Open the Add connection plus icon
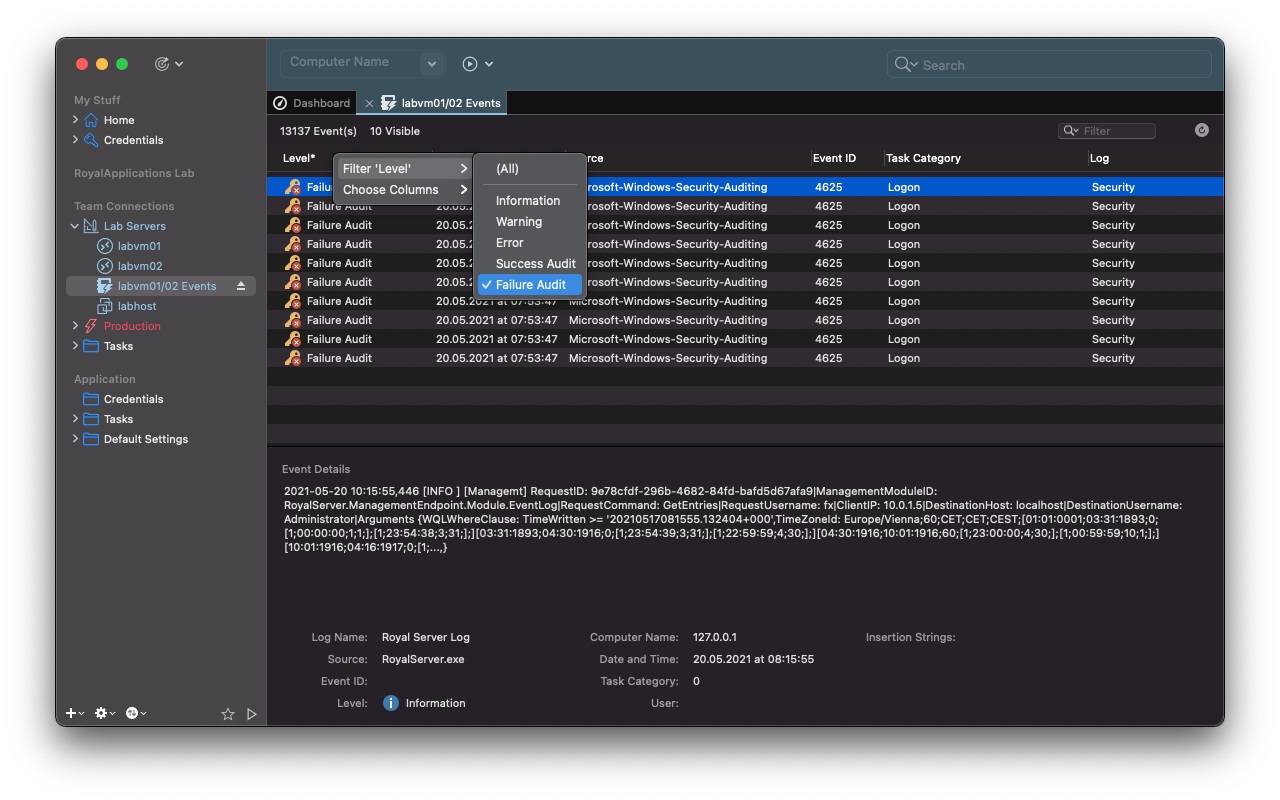Viewport: 1280px width, 800px height. tap(70, 713)
